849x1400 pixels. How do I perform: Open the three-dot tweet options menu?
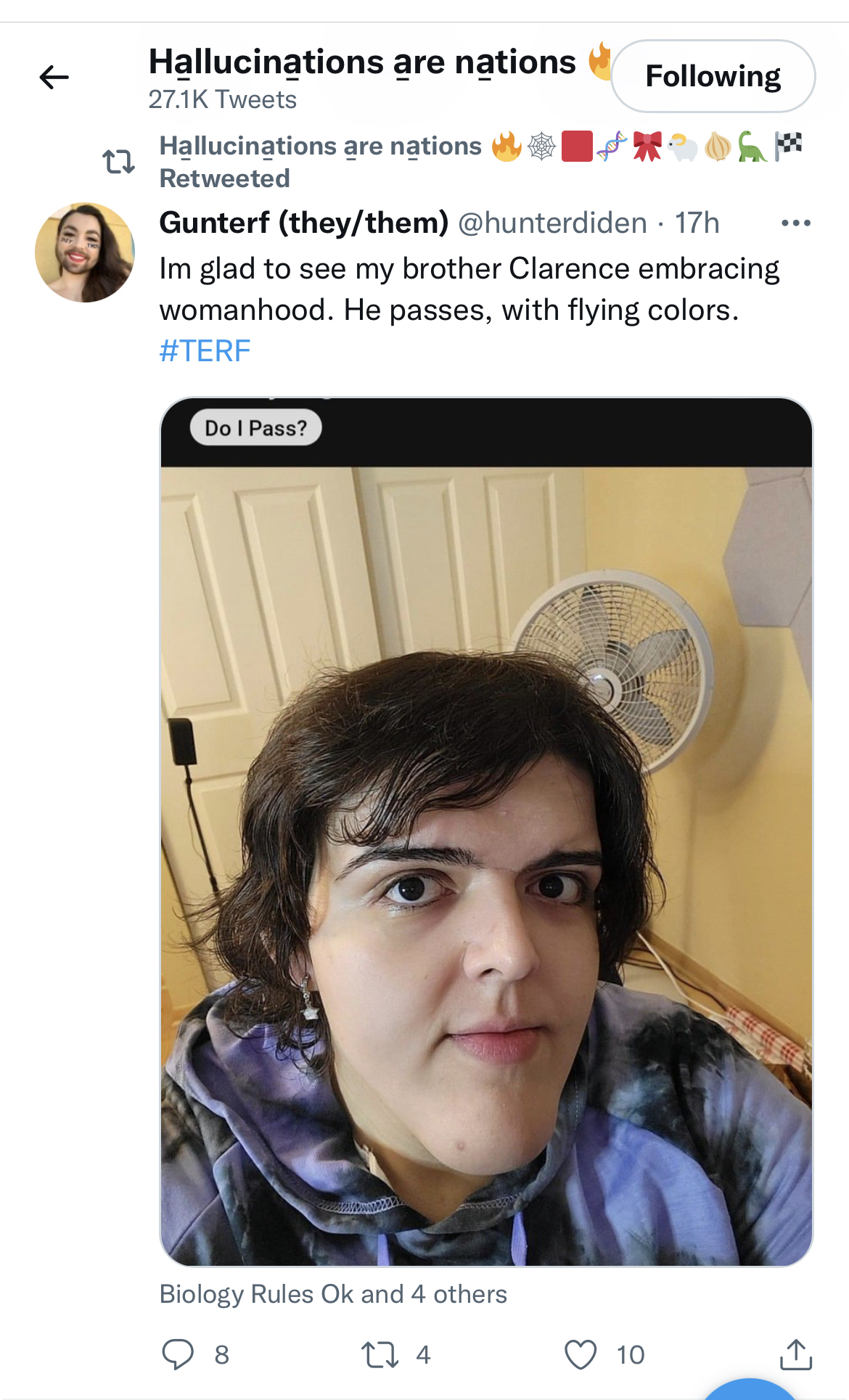[x=795, y=223]
